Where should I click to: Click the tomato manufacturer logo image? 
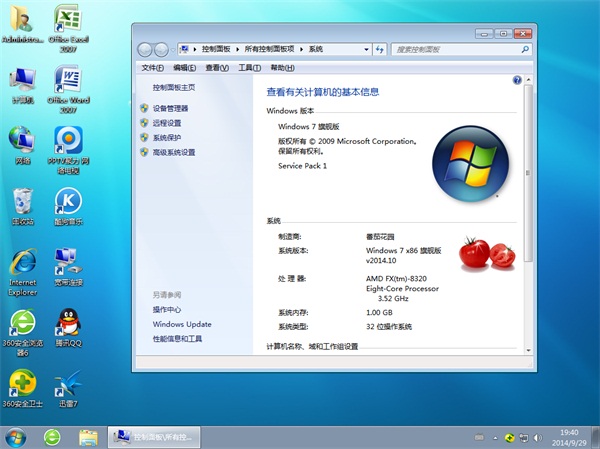487,253
